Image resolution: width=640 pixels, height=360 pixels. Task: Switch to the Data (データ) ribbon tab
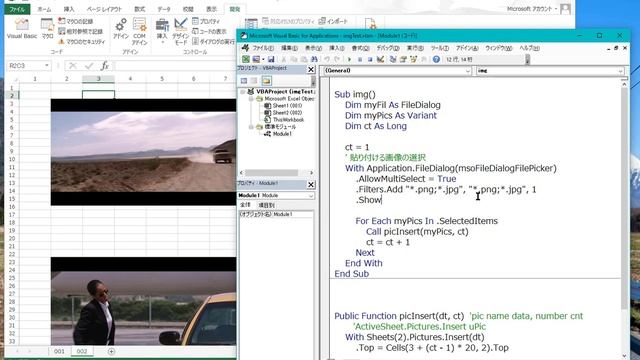click(164, 9)
